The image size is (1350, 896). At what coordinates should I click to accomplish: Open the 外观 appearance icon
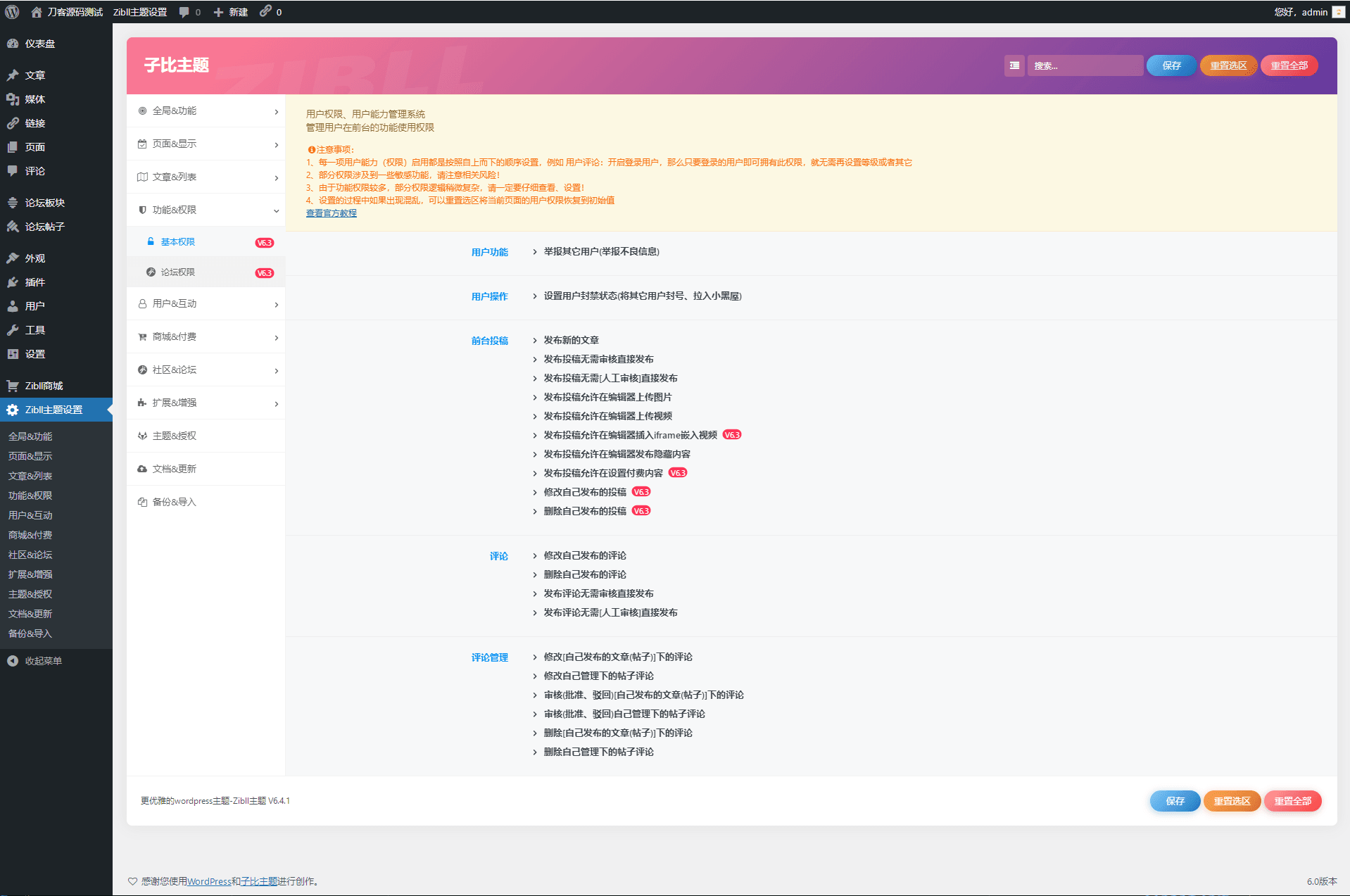[x=13, y=258]
